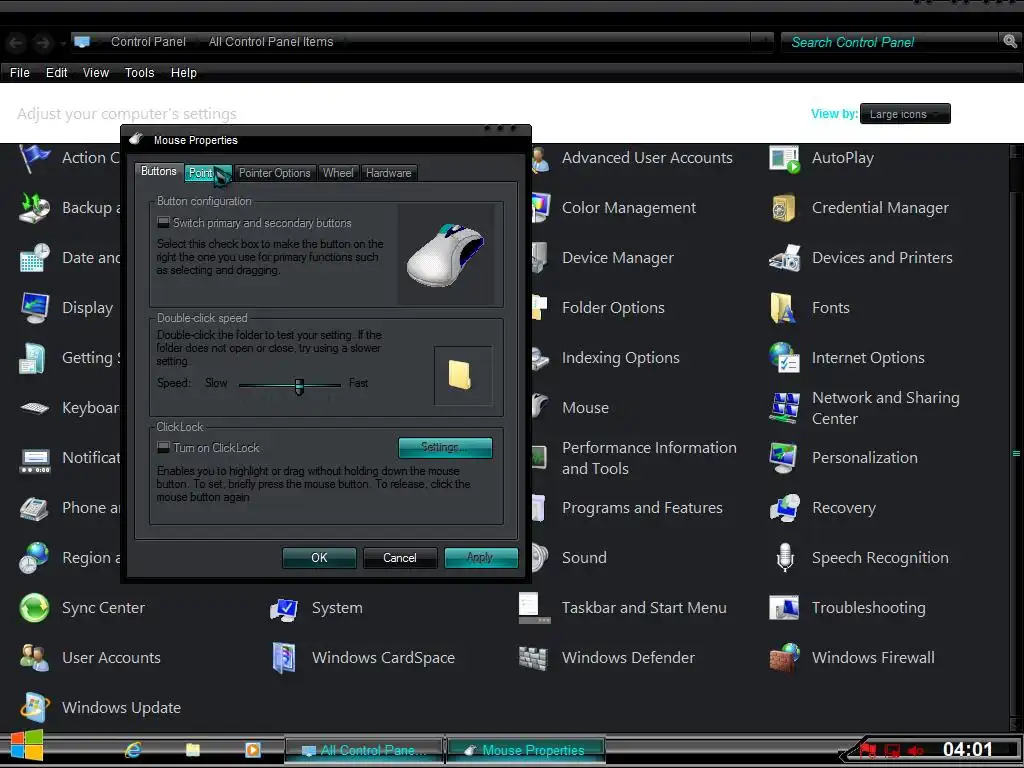The width and height of the screenshot is (1024, 768).
Task: Open Windows Defender icon
Action: coord(534,658)
